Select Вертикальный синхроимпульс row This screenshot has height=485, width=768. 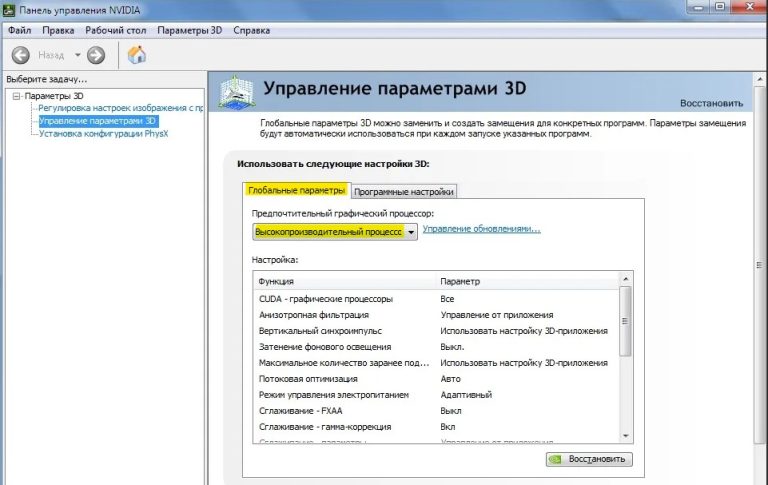436,331
